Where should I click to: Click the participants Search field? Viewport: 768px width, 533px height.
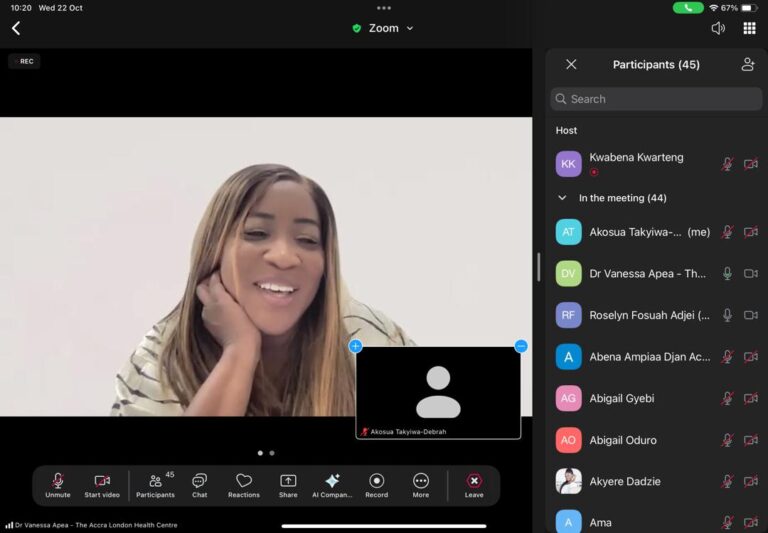[656, 99]
